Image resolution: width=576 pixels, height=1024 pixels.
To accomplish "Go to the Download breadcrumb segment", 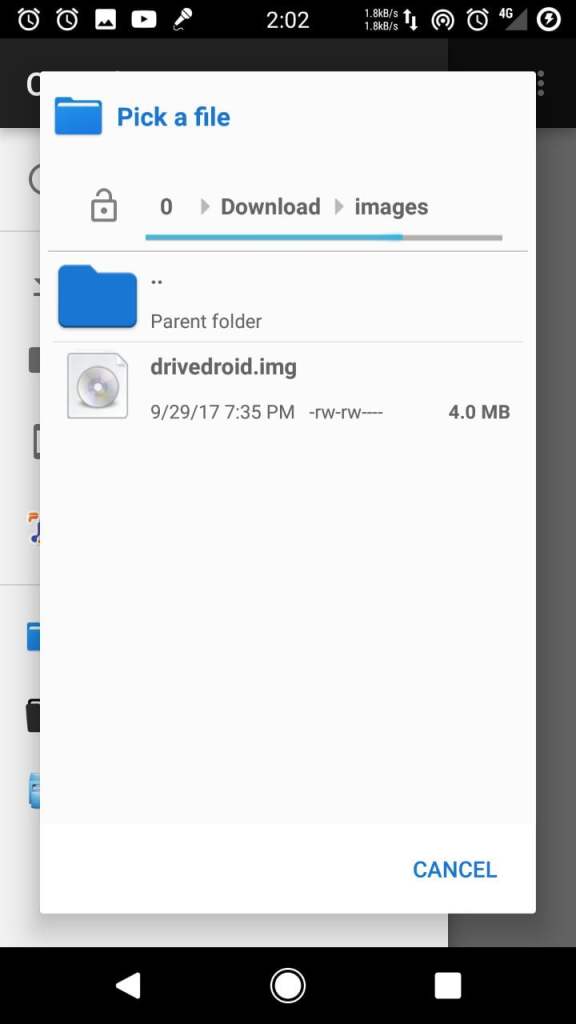I will click(270, 207).
